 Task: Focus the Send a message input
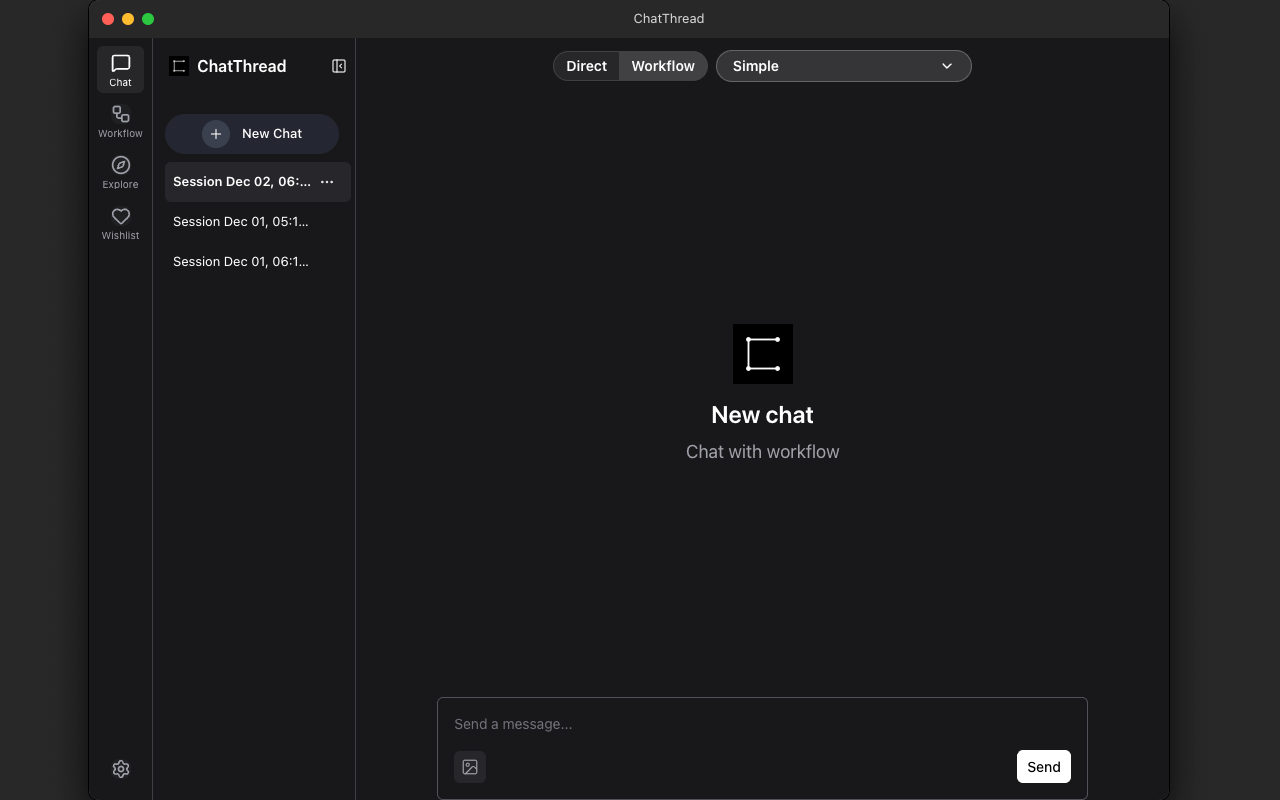(762, 724)
